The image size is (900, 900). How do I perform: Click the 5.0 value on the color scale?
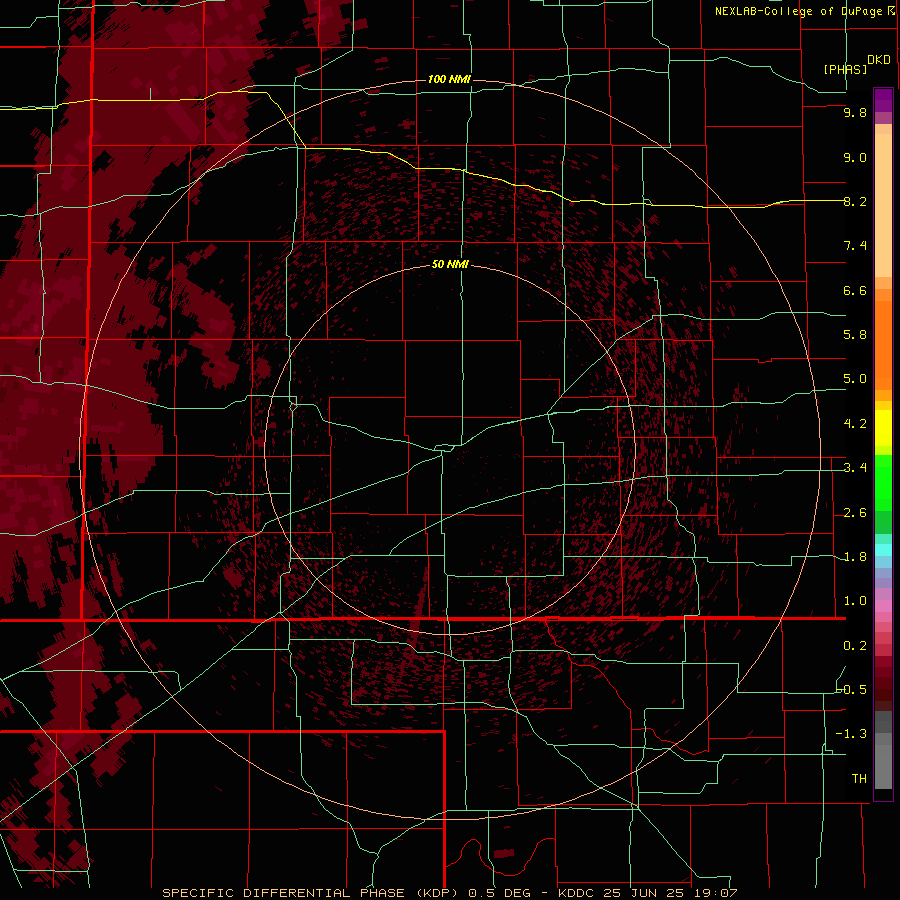click(855, 379)
